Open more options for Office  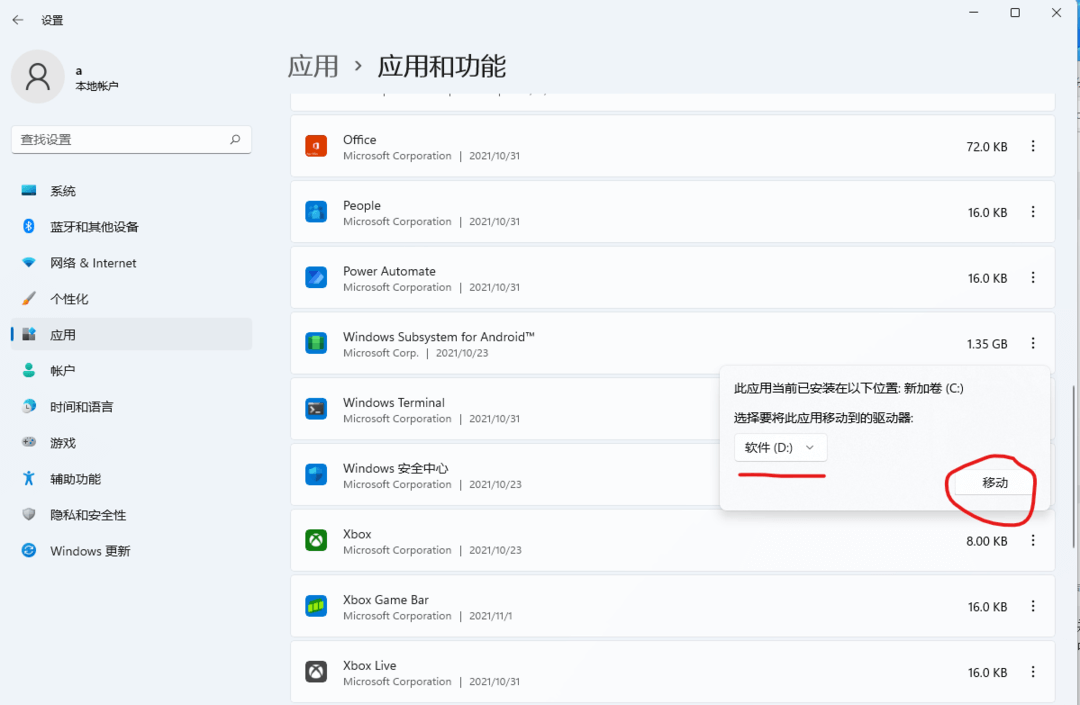1032,146
